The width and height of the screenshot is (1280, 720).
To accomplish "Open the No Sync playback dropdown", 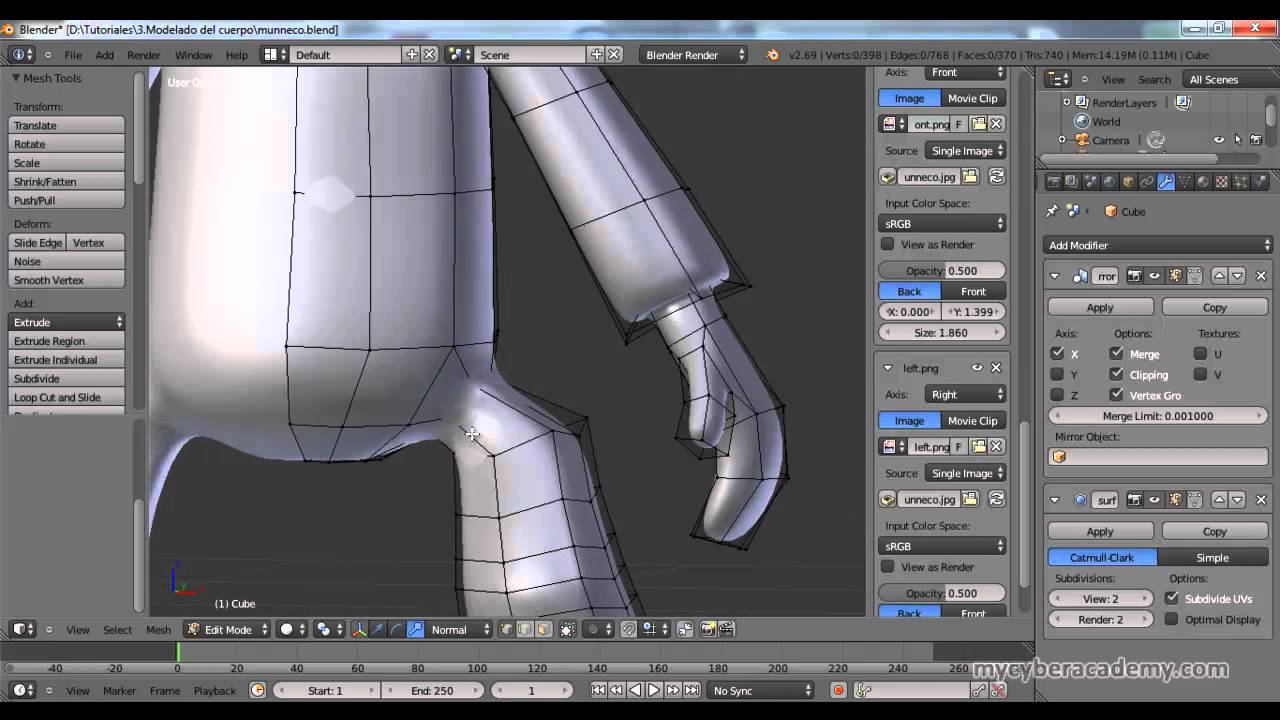I will 760,690.
